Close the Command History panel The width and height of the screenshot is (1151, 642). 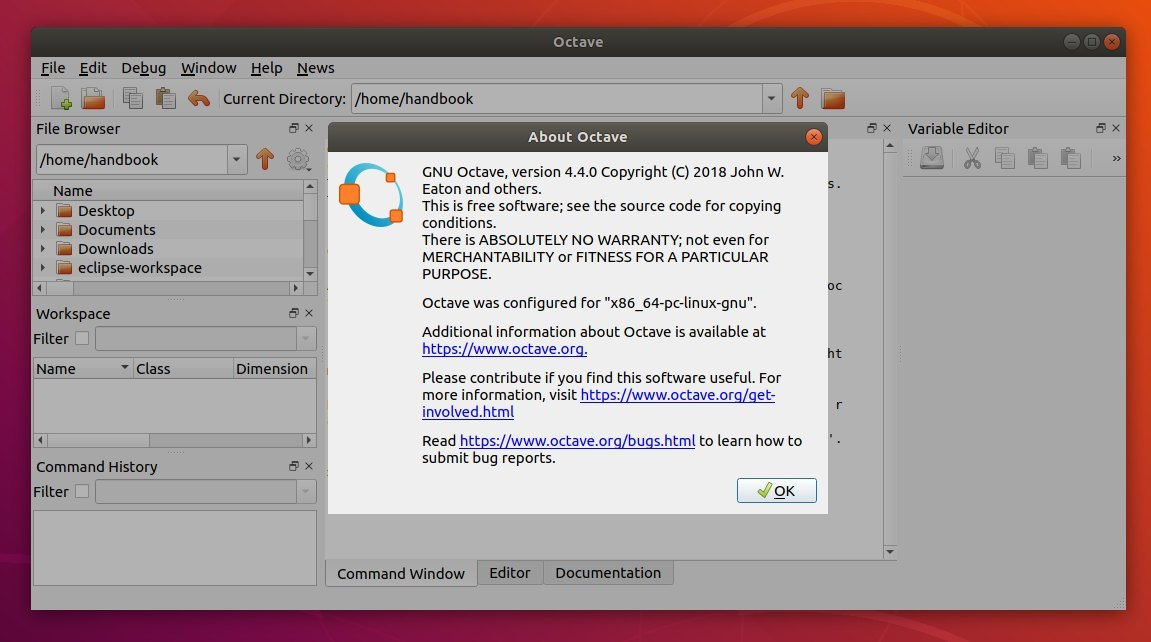pos(309,467)
